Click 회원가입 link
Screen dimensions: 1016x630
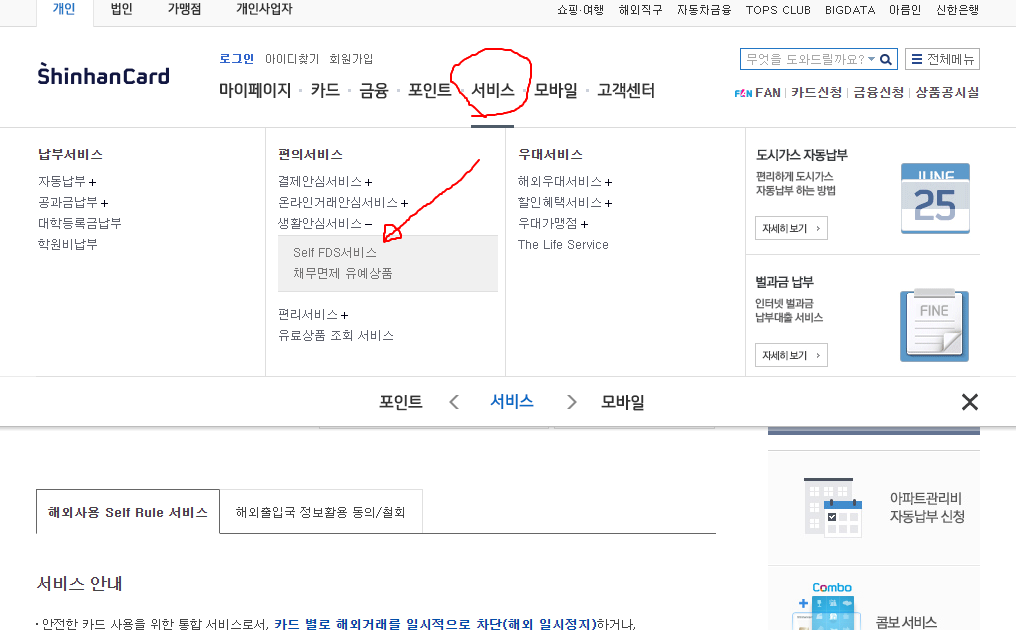(351, 59)
